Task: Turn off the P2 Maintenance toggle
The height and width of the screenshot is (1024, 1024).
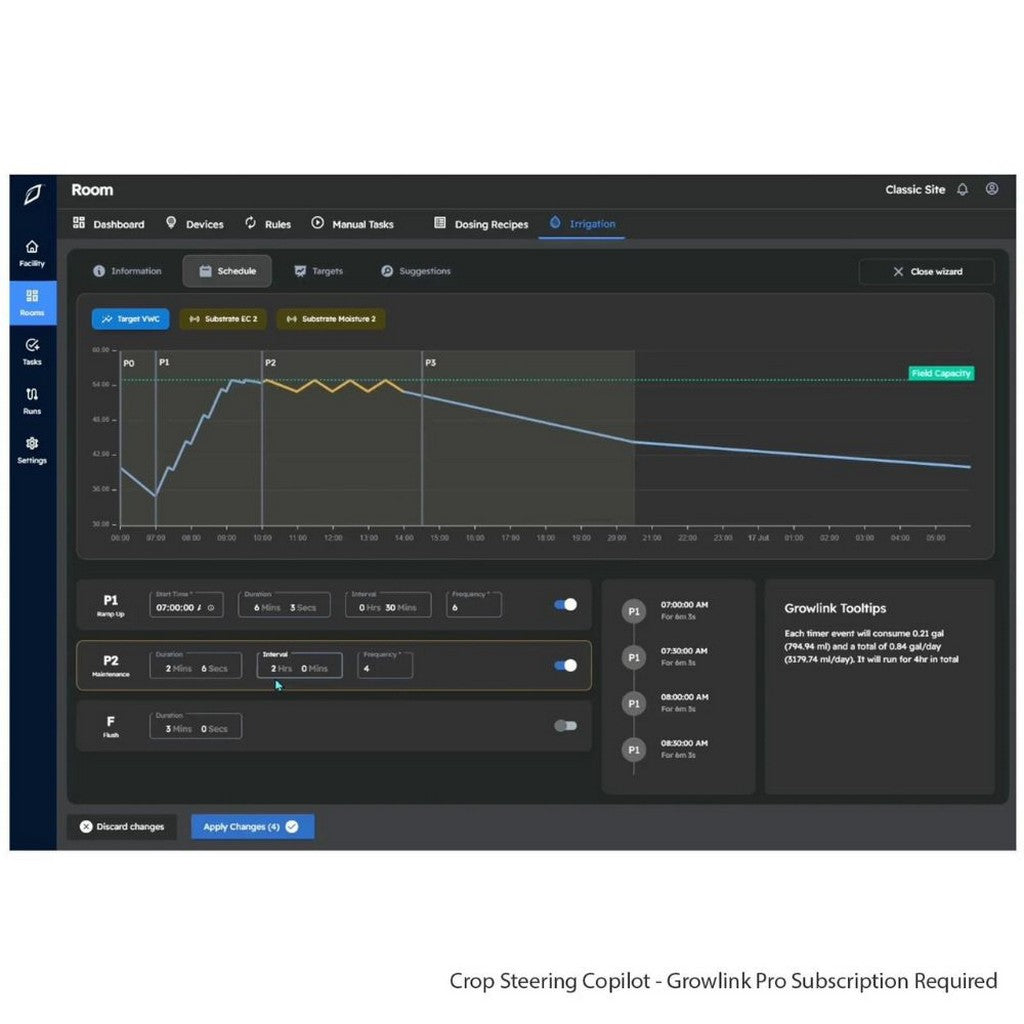Action: click(x=566, y=665)
